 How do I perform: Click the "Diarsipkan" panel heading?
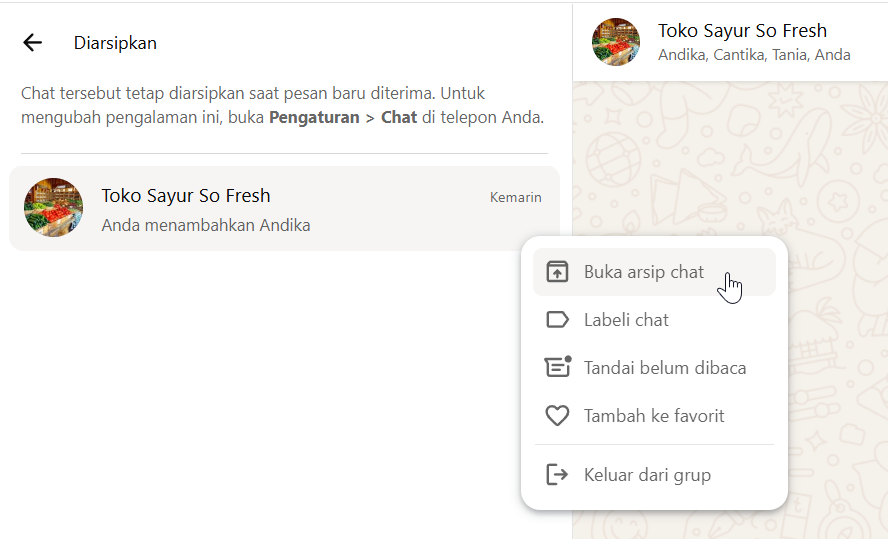[115, 43]
